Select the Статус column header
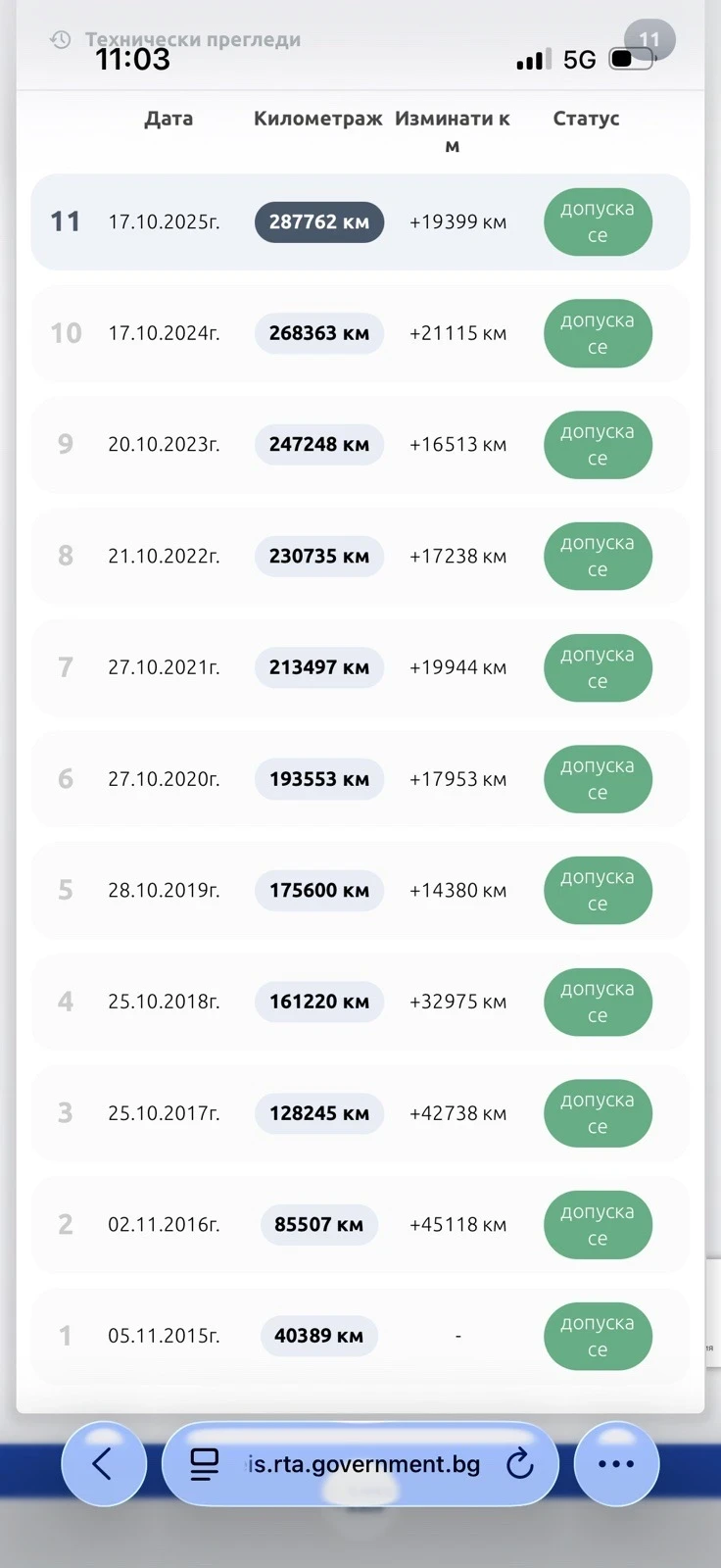 coord(586,119)
